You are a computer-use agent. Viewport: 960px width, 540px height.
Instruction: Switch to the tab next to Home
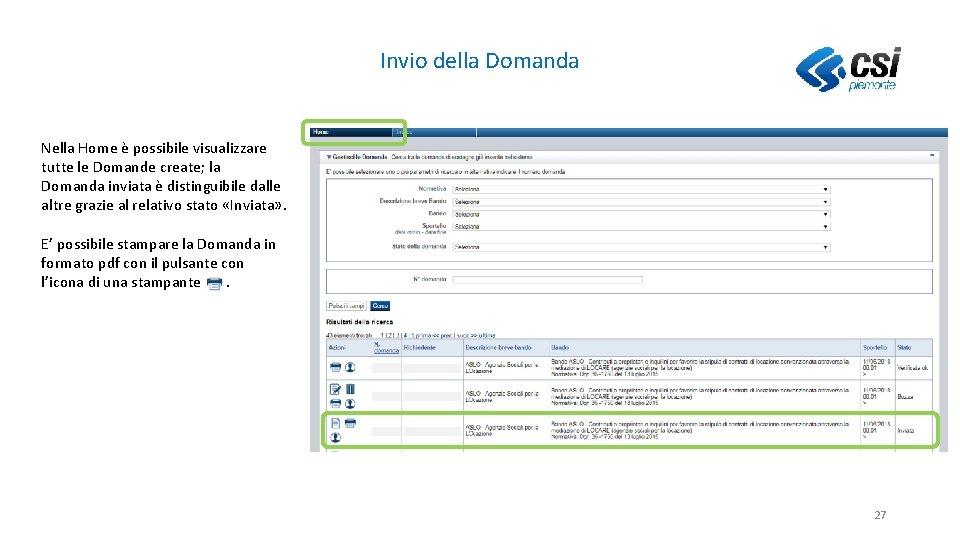(434, 132)
